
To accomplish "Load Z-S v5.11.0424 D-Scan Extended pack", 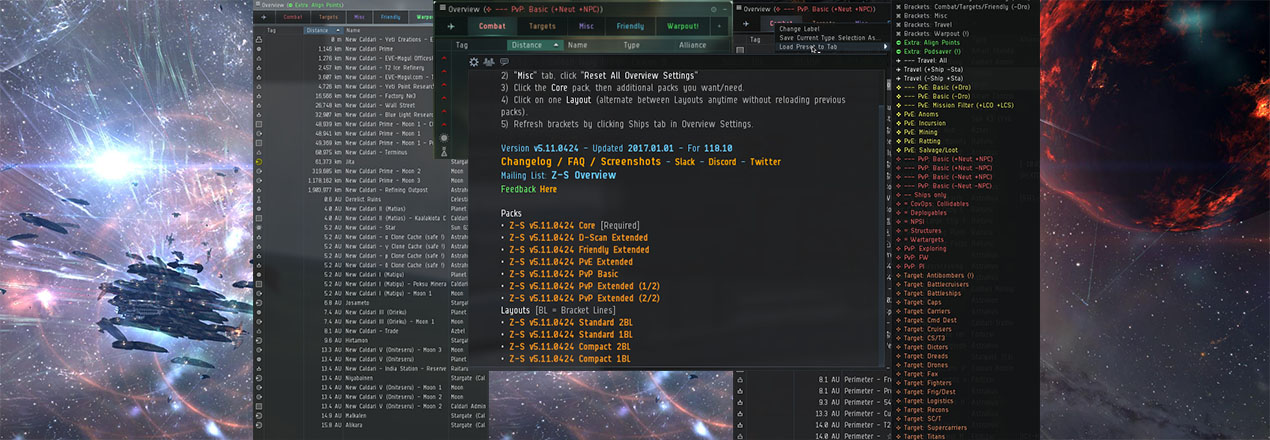I will point(578,238).
